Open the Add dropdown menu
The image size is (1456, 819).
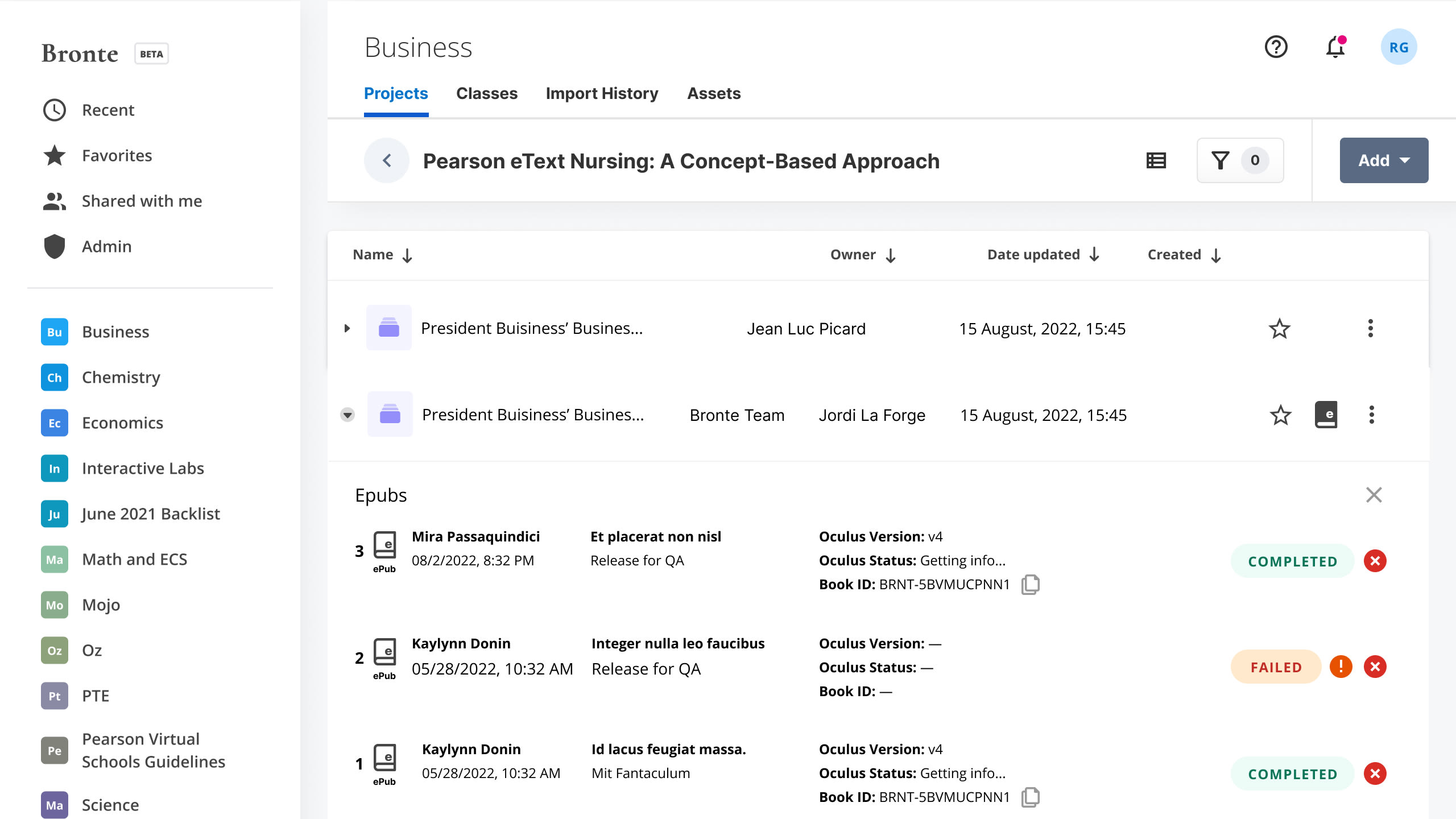(x=1384, y=160)
